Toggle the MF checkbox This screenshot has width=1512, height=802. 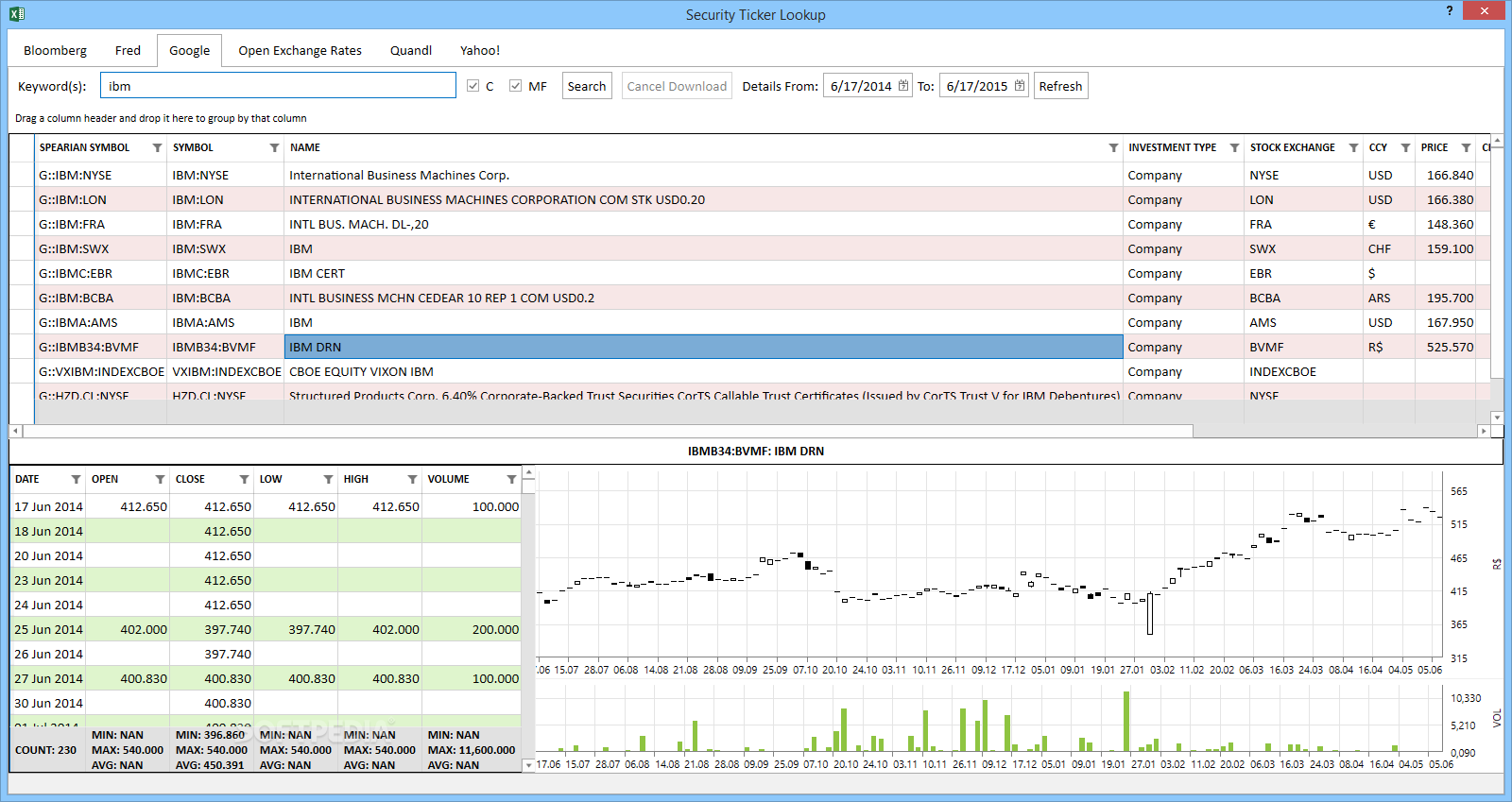click(x=515, y=86)
